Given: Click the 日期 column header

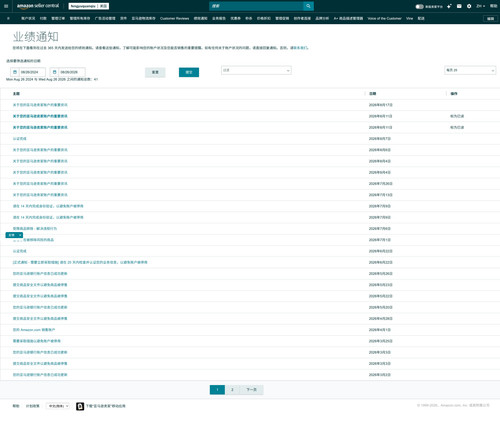Looking at the screenshot, I should (x=373, y=94).
